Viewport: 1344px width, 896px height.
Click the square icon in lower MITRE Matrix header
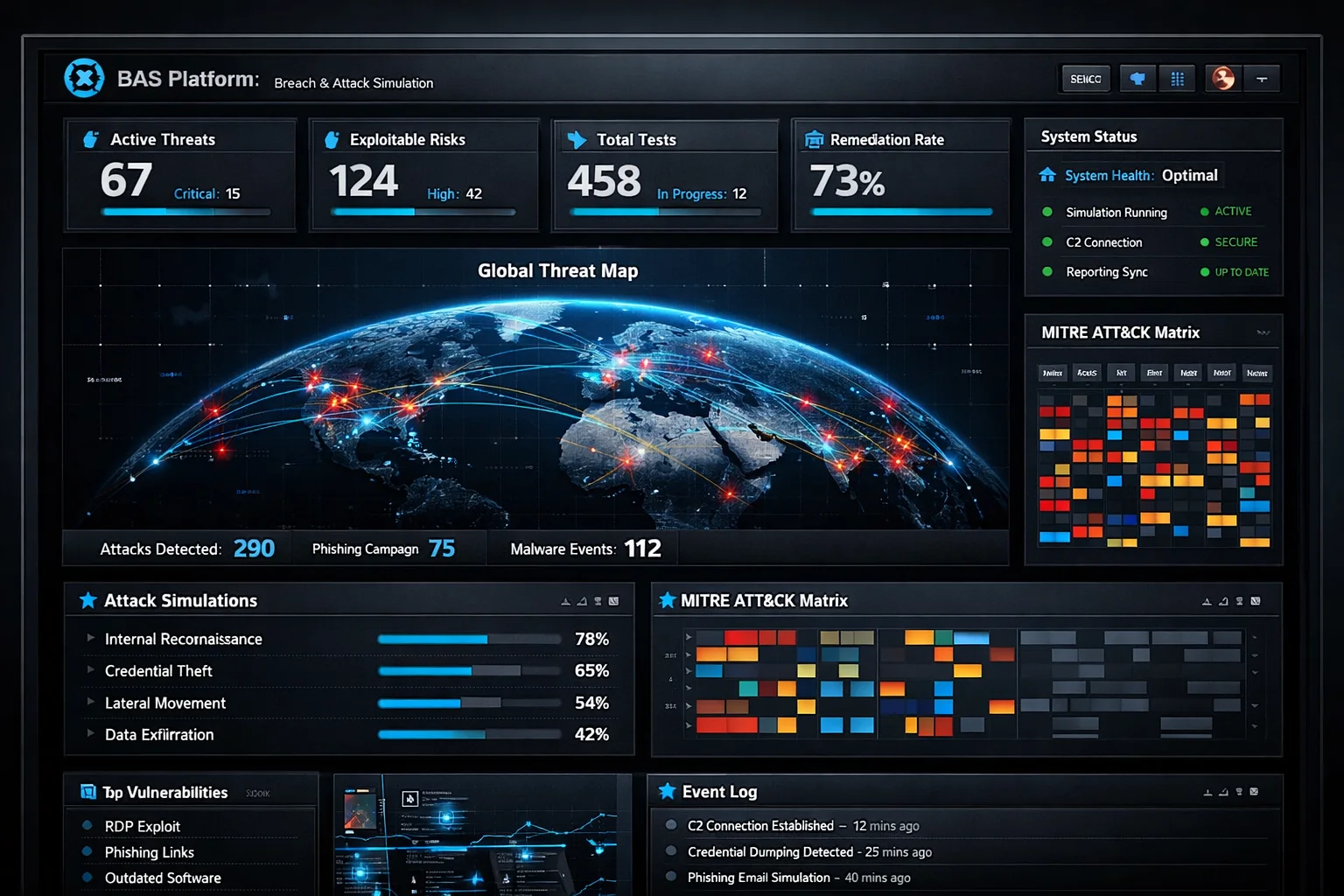pos(1256,601)
